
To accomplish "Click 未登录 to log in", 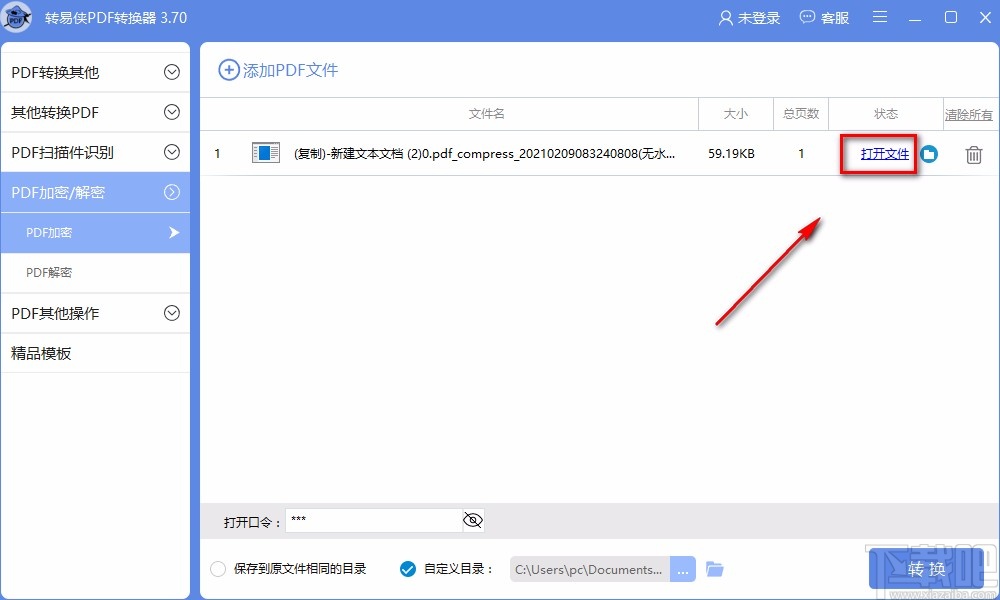I will (x=748, y=17).
